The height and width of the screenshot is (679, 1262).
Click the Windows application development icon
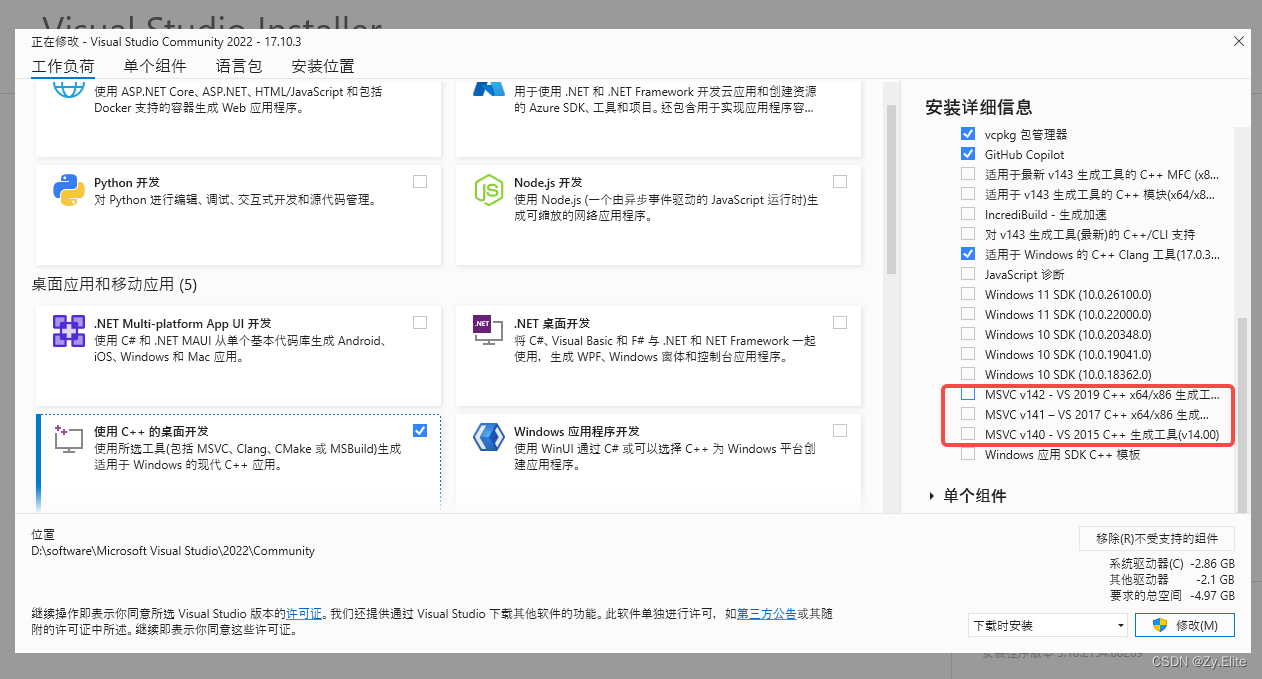(x=488, y=437)
